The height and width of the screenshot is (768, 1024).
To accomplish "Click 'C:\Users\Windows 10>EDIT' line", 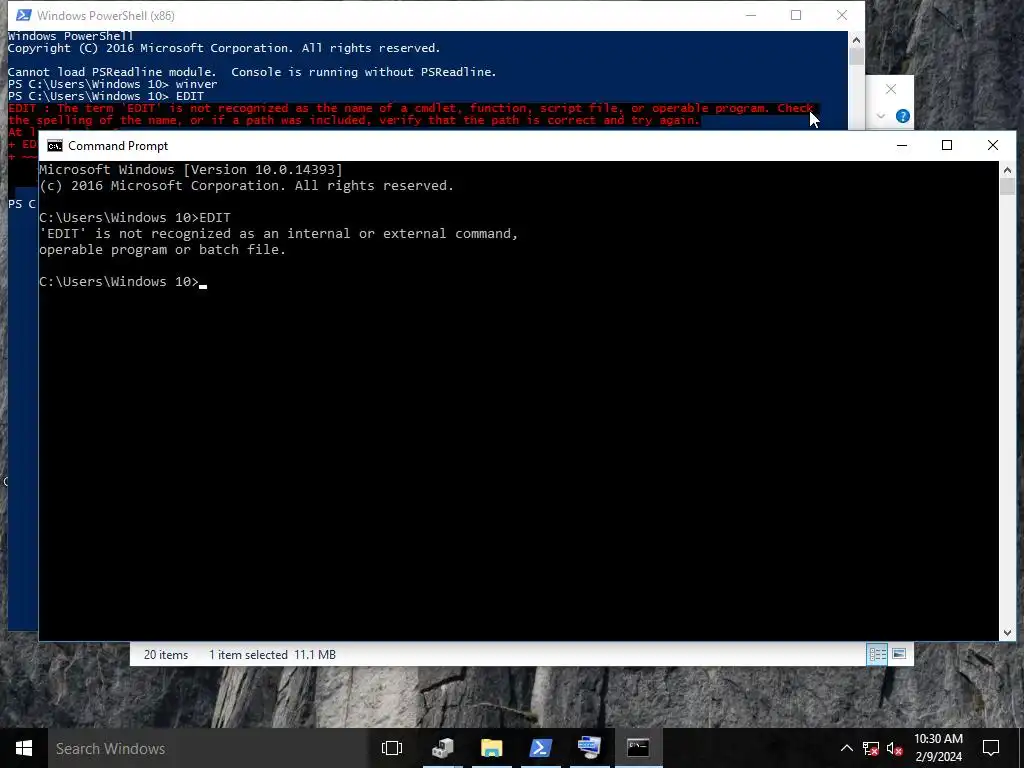I will (x=135, y=217).
